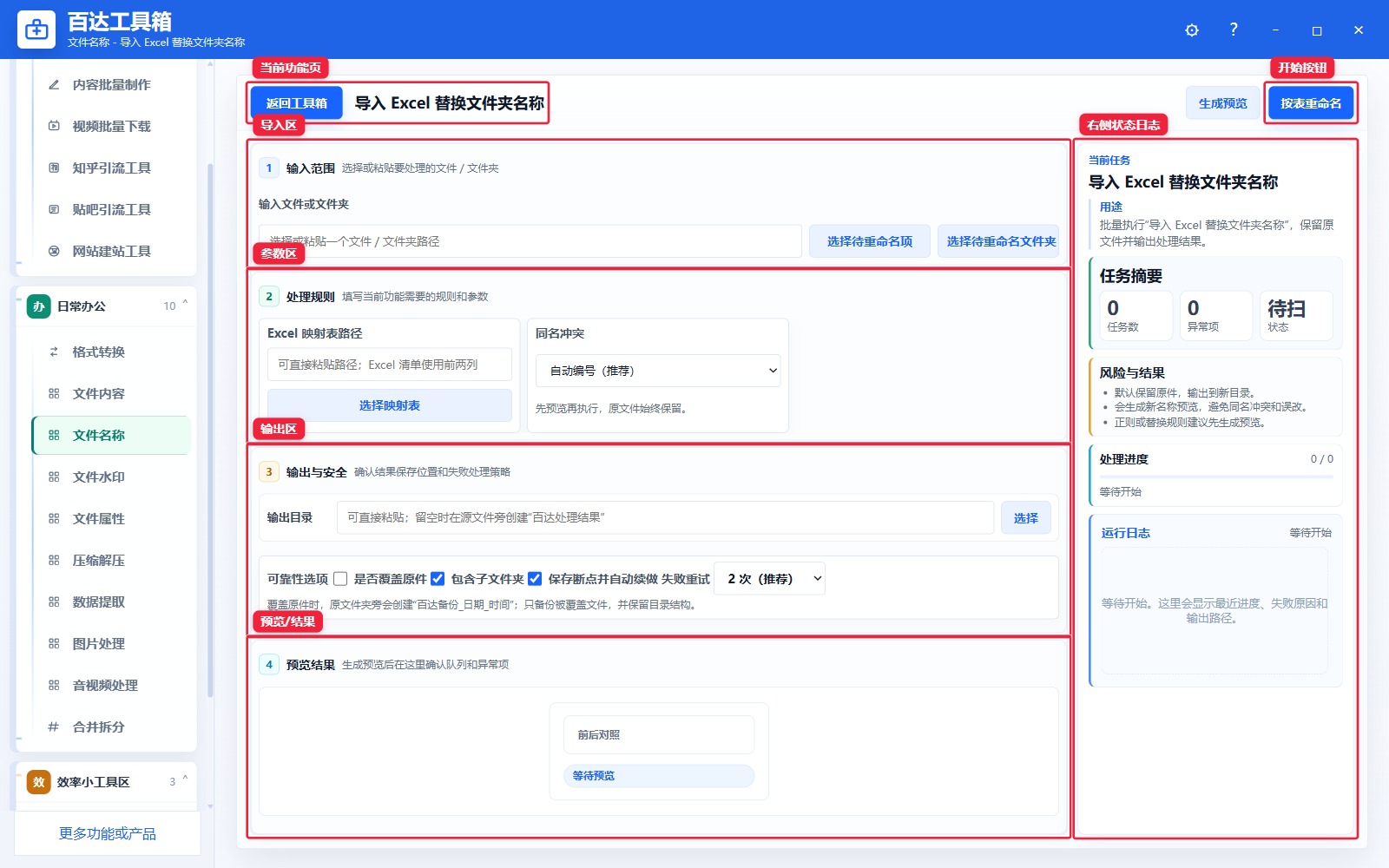Uncheck 保存断点并自动续做 checkbox

[535, 579]
